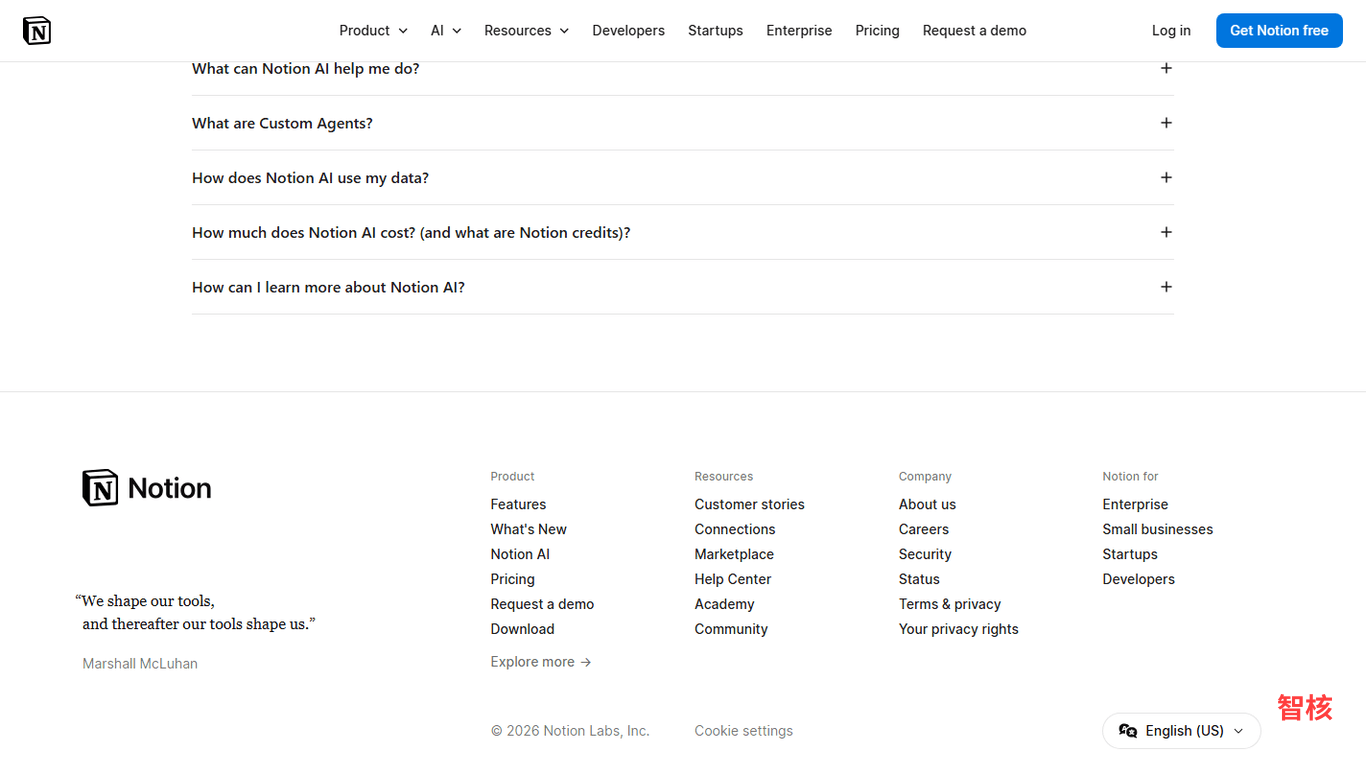1366x772 pixels.
Task: Open the Product dropdown menu
Action: tap(373, 31)
